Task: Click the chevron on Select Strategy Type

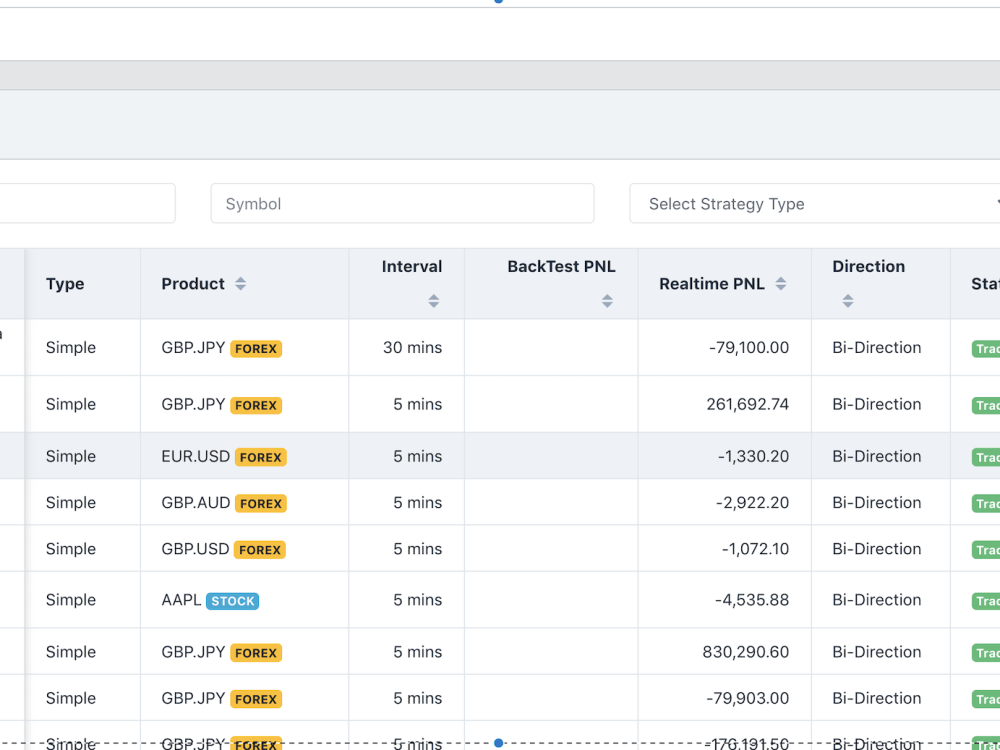Action: tap(994, 203)
